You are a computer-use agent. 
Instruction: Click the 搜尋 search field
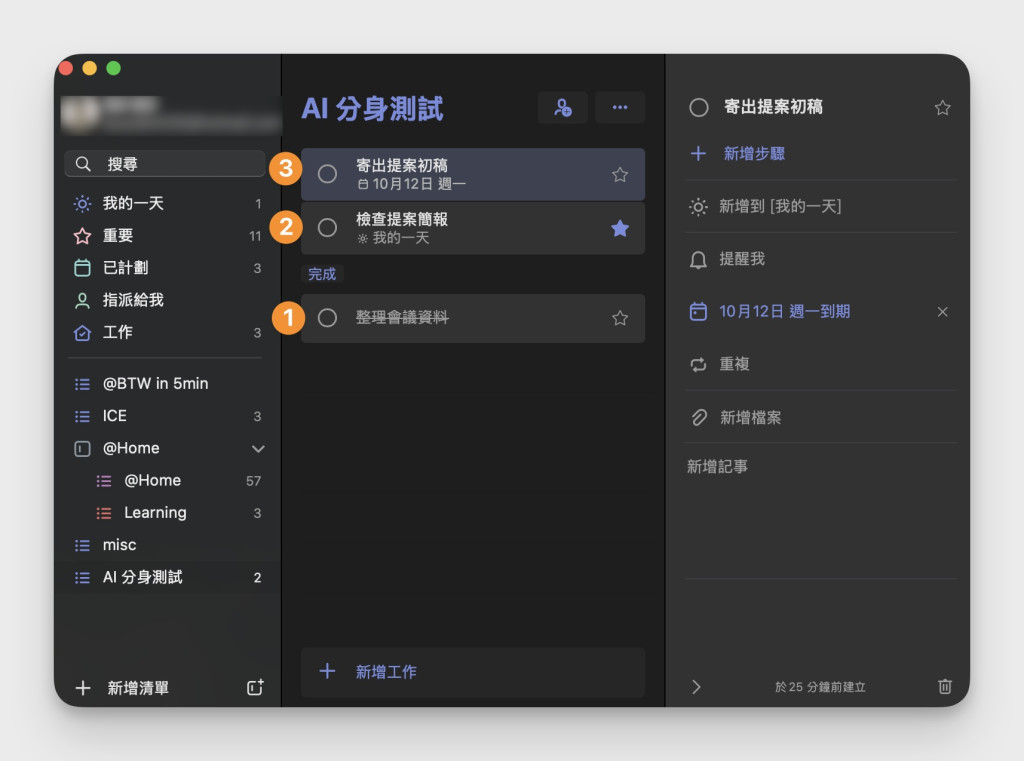[165, 164]
